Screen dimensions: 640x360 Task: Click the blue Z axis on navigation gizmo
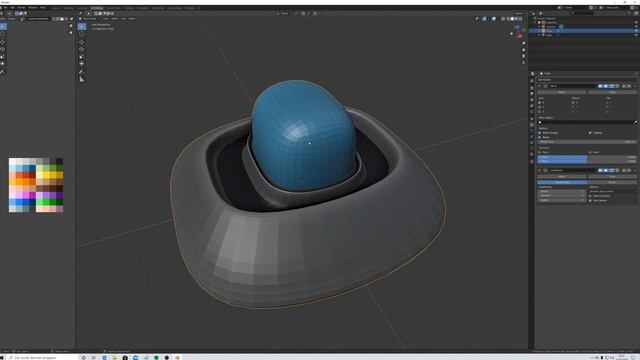pyautogui.click(x=517, y=27)
